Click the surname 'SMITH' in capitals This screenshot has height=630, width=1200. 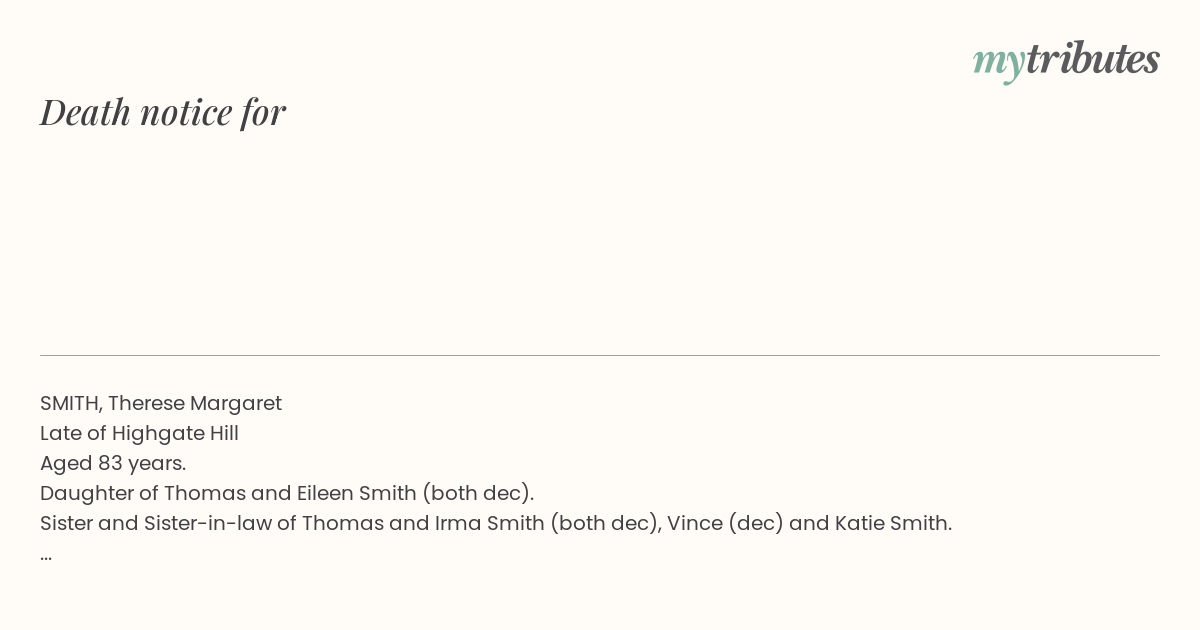pyautogui.click(x=70, y=403)
